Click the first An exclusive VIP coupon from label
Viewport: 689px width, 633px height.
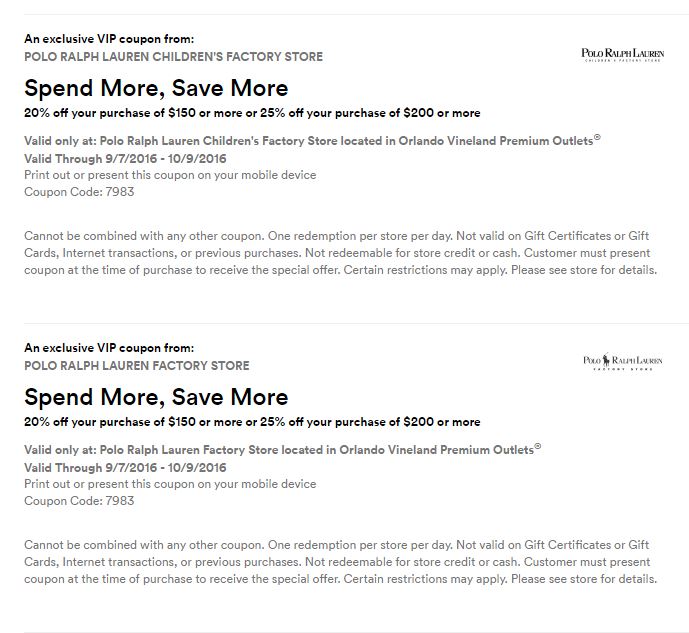tap(102, 39)
